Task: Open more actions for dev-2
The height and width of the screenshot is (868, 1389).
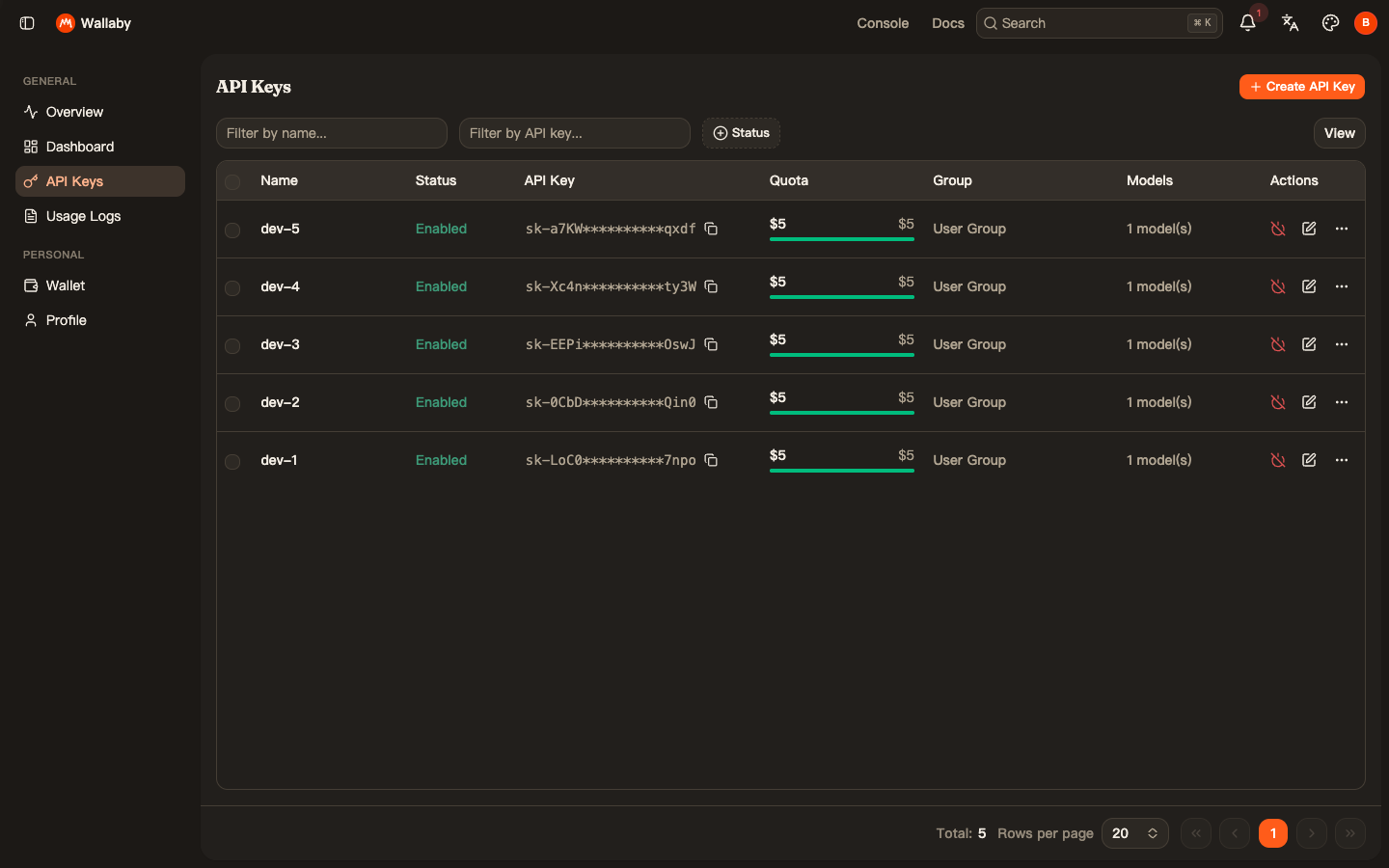Action: point(1342,402)
